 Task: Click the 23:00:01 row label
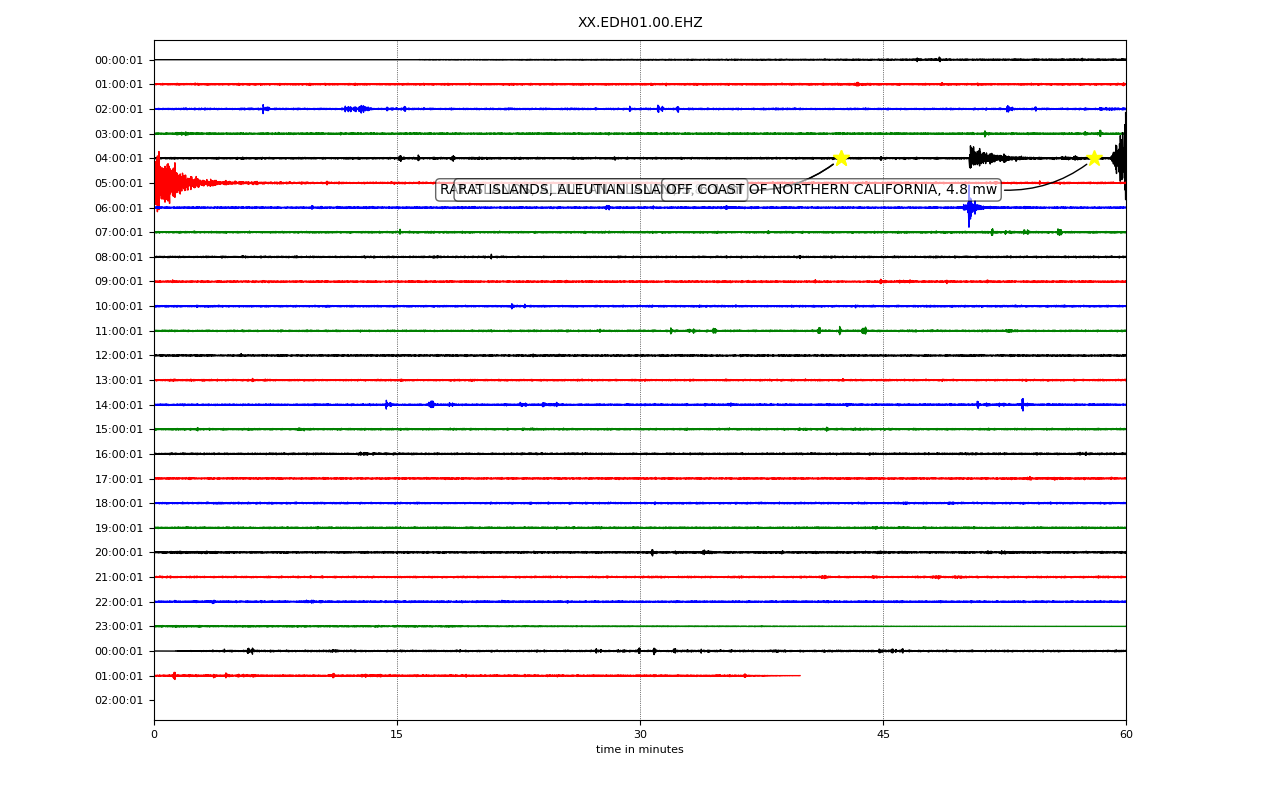[x=119, y=626]
